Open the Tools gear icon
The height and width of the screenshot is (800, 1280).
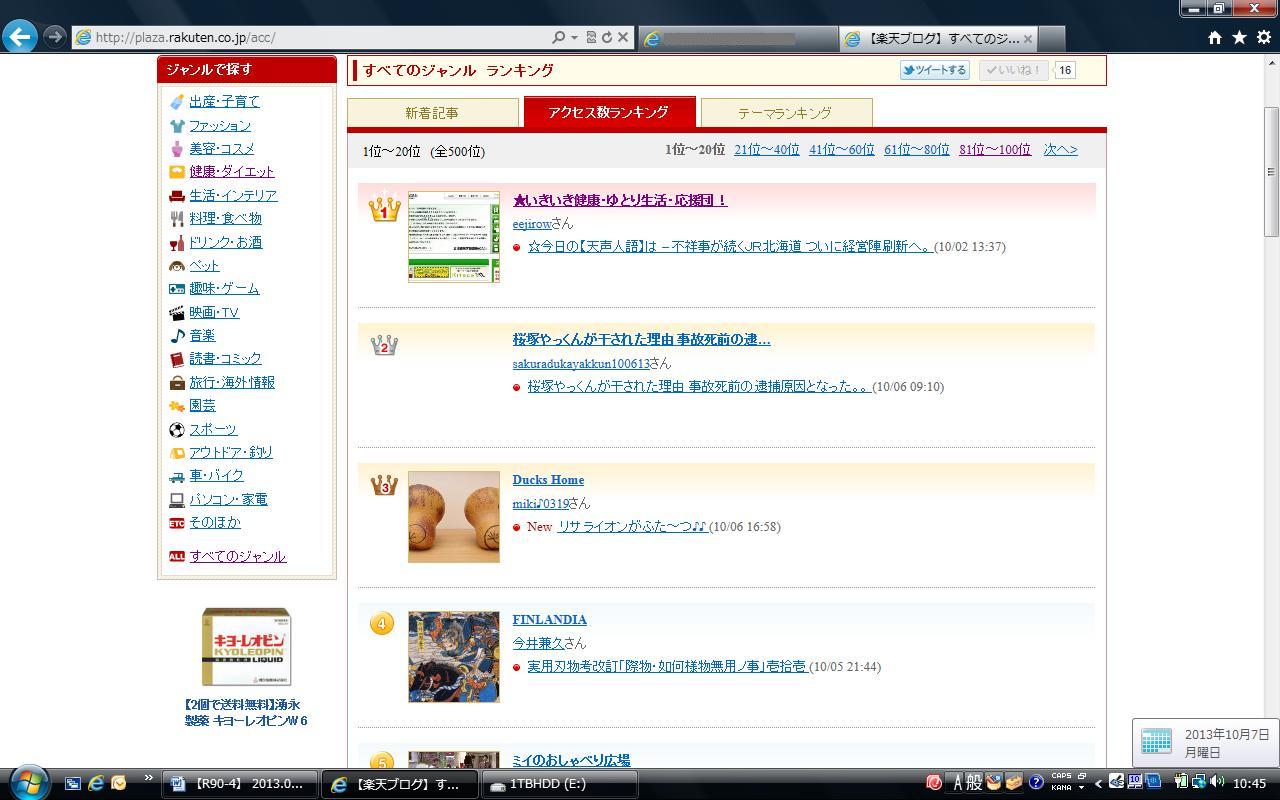pyautogui.click(x=1263, y=37)
